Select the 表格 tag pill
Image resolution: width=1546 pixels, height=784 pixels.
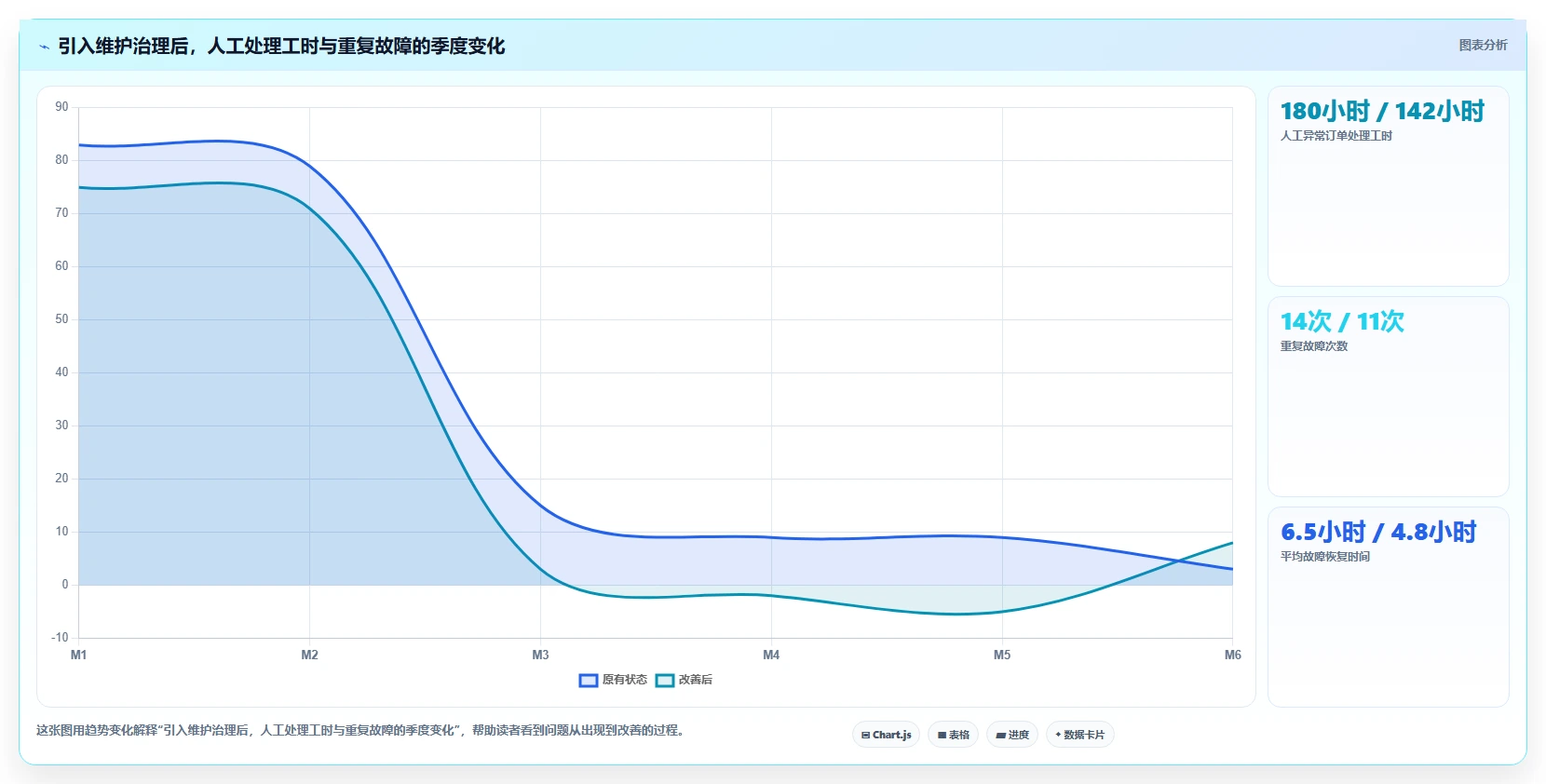tap(953, 735)
